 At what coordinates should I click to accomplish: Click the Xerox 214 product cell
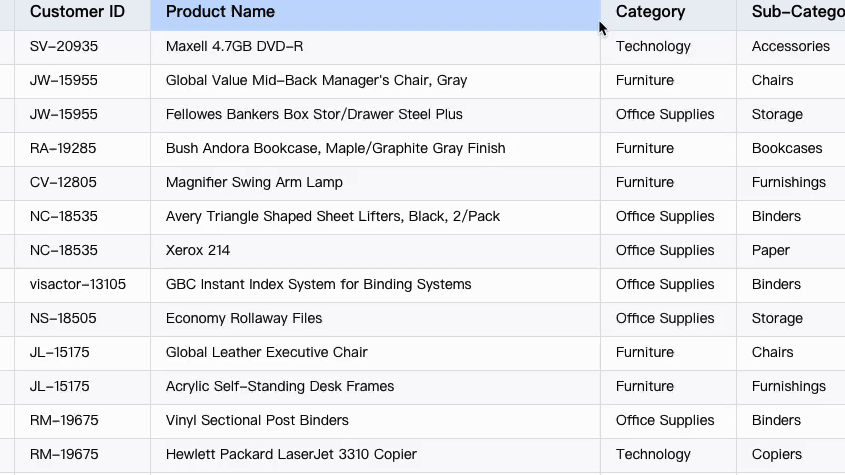(198, 251)
